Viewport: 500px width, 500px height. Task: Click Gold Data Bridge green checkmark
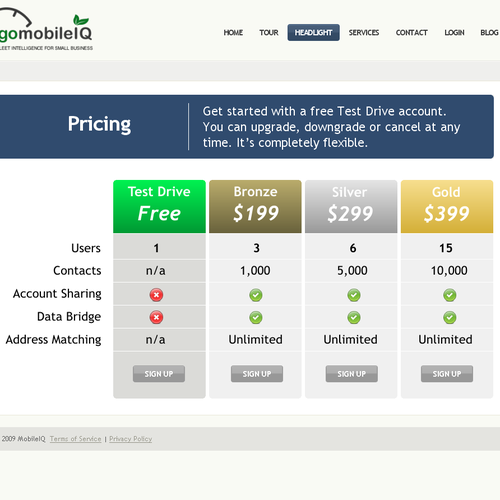[450, 317]
